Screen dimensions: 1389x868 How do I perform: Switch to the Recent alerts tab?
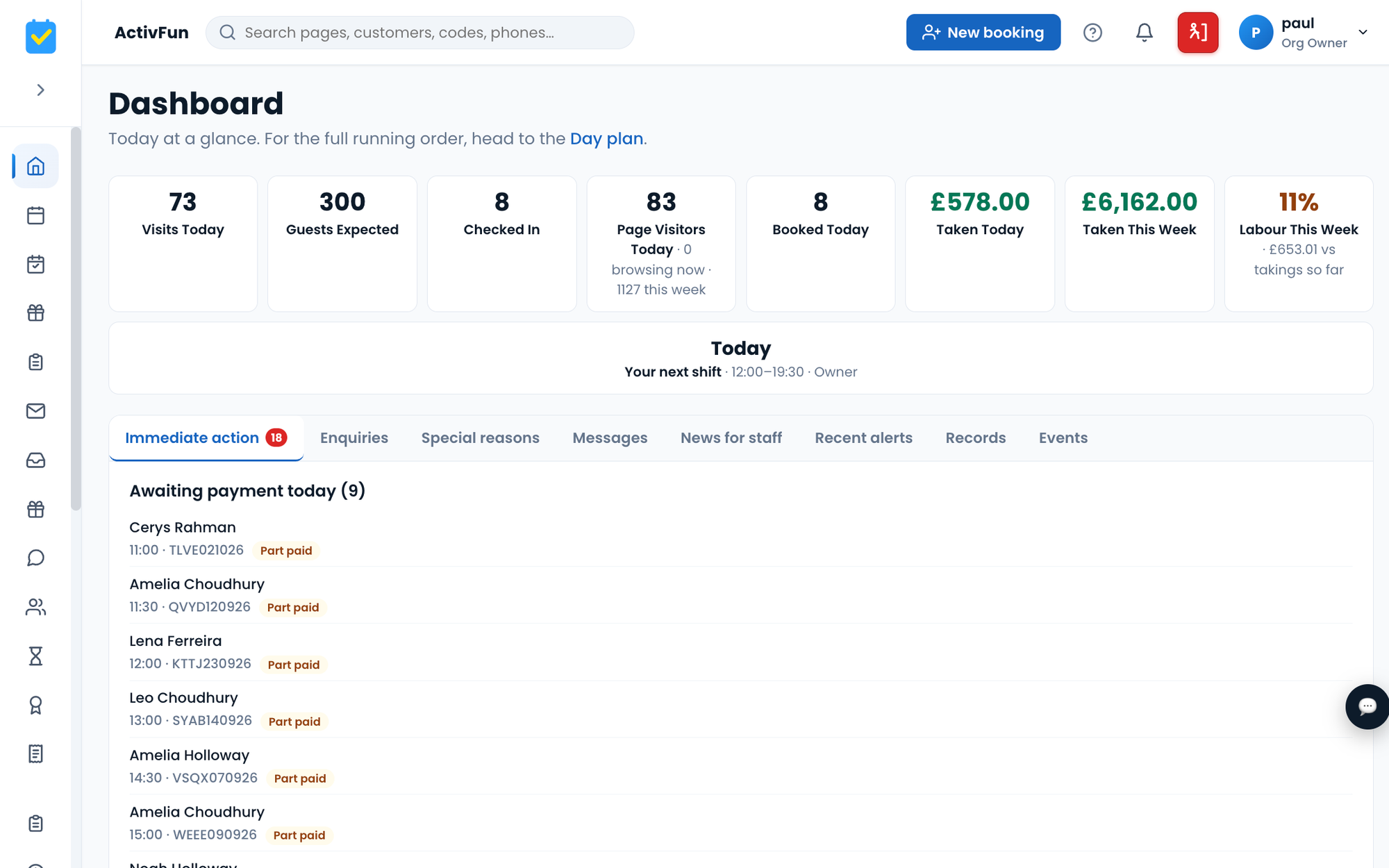tap(863, 438)
